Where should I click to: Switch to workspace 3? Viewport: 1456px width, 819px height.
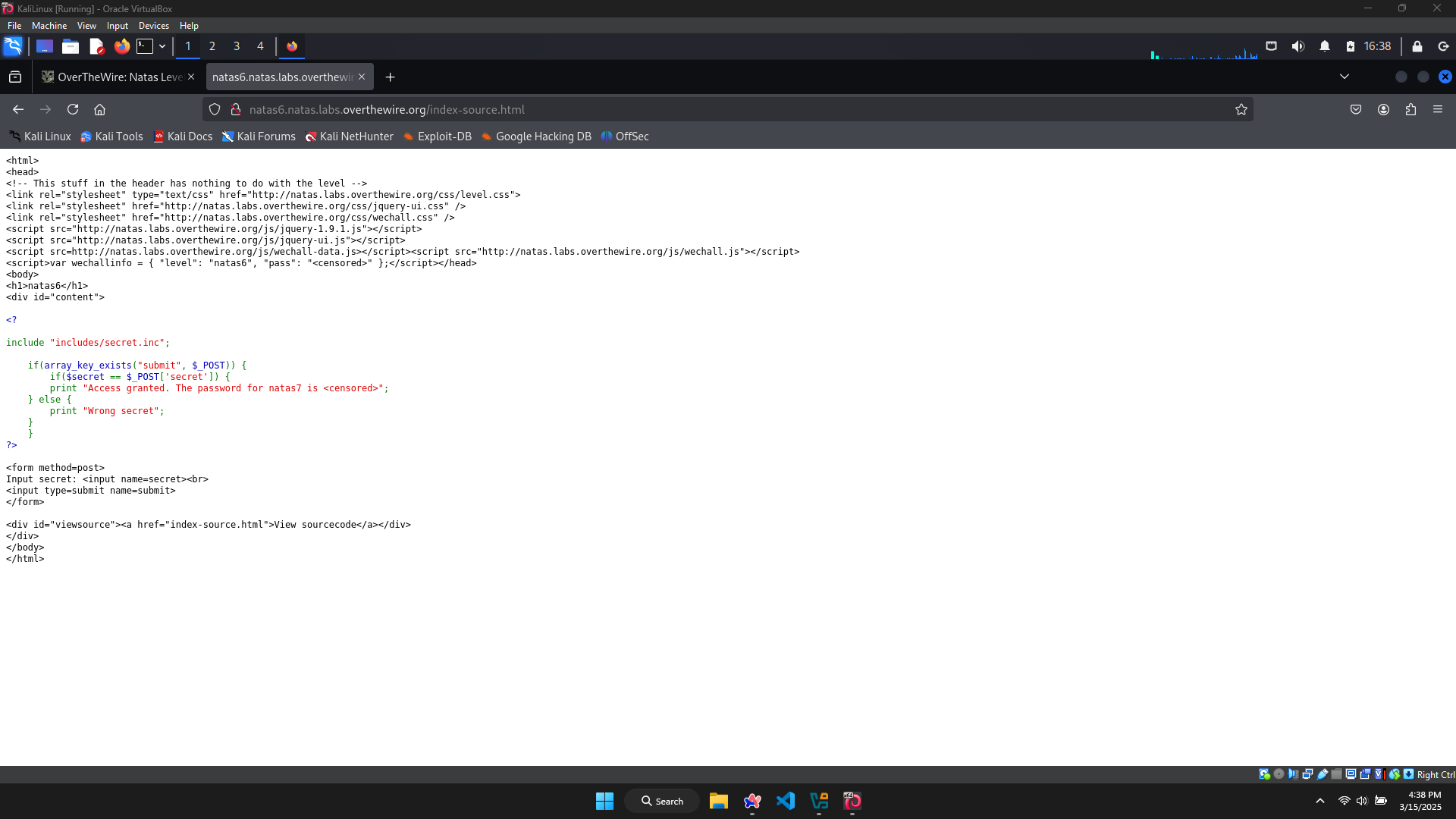[237, 46]
